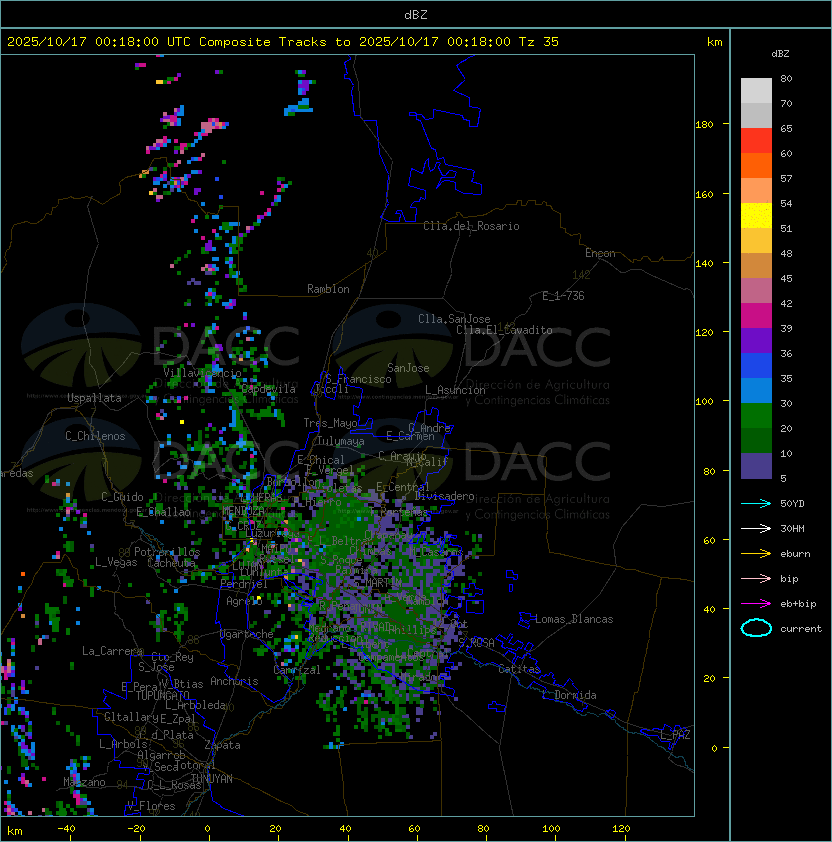Click the 'Capdevila' map label
Image resolution: width=832 pixels, height=842 pixels.
[268, 389]
